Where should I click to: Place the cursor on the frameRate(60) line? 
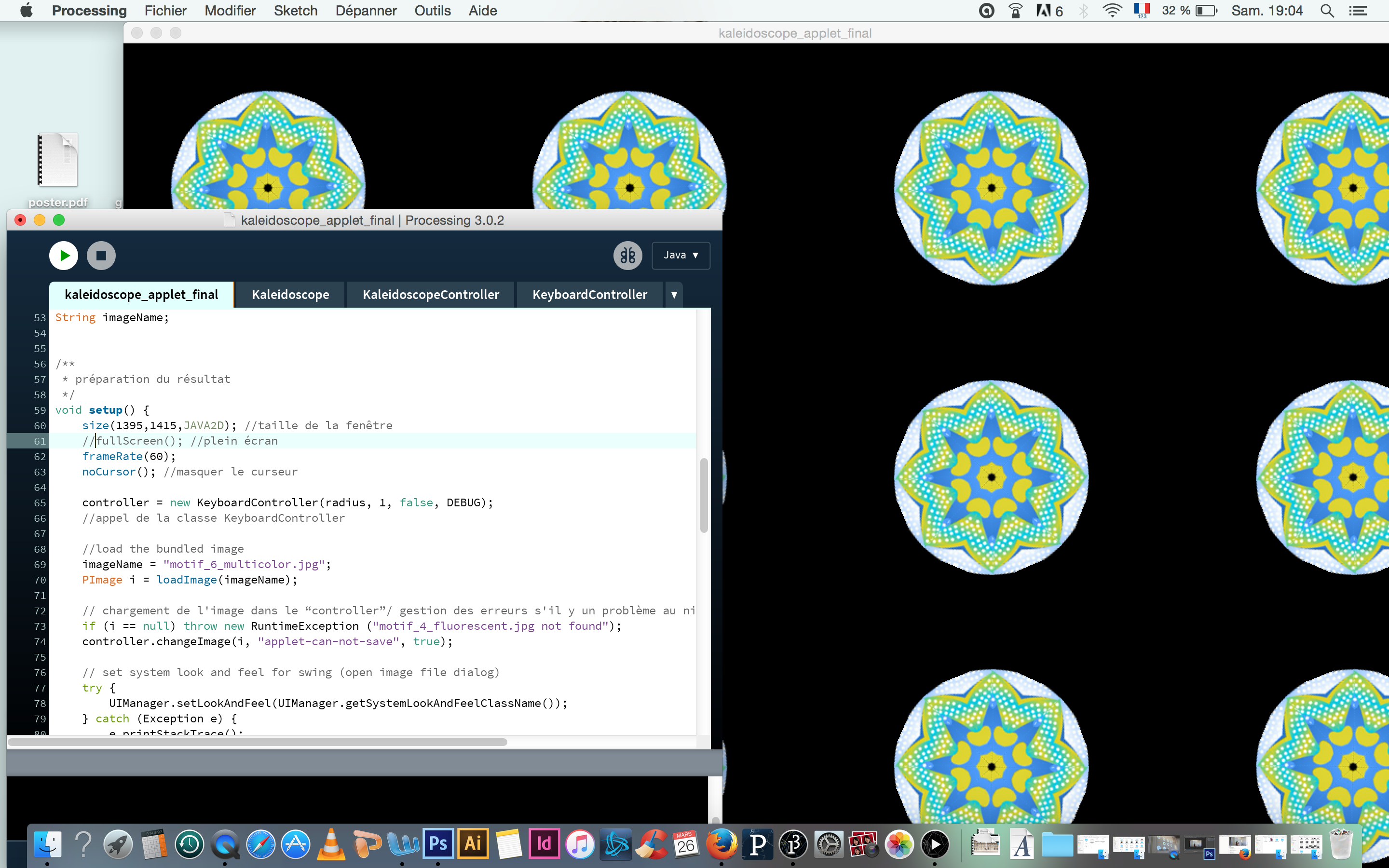(129, 456)
